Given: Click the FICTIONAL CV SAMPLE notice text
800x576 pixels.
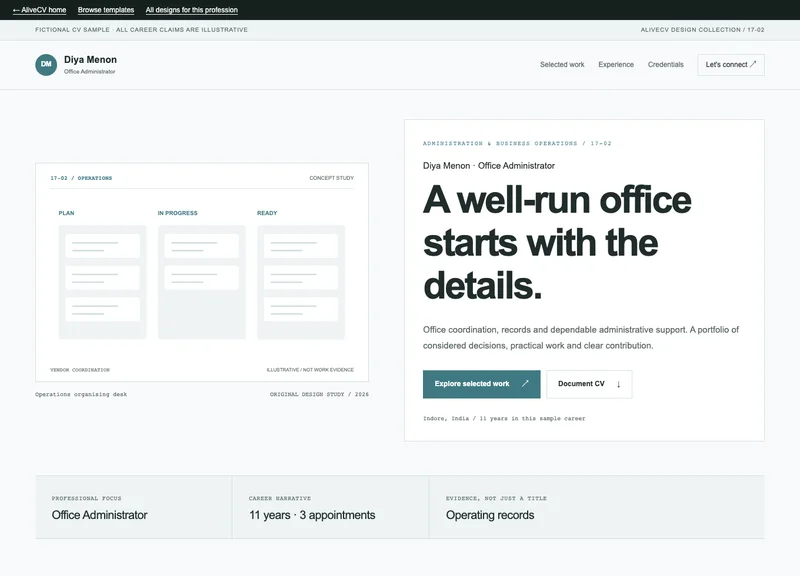Looking at the screenshot, I should coord(141,30).
